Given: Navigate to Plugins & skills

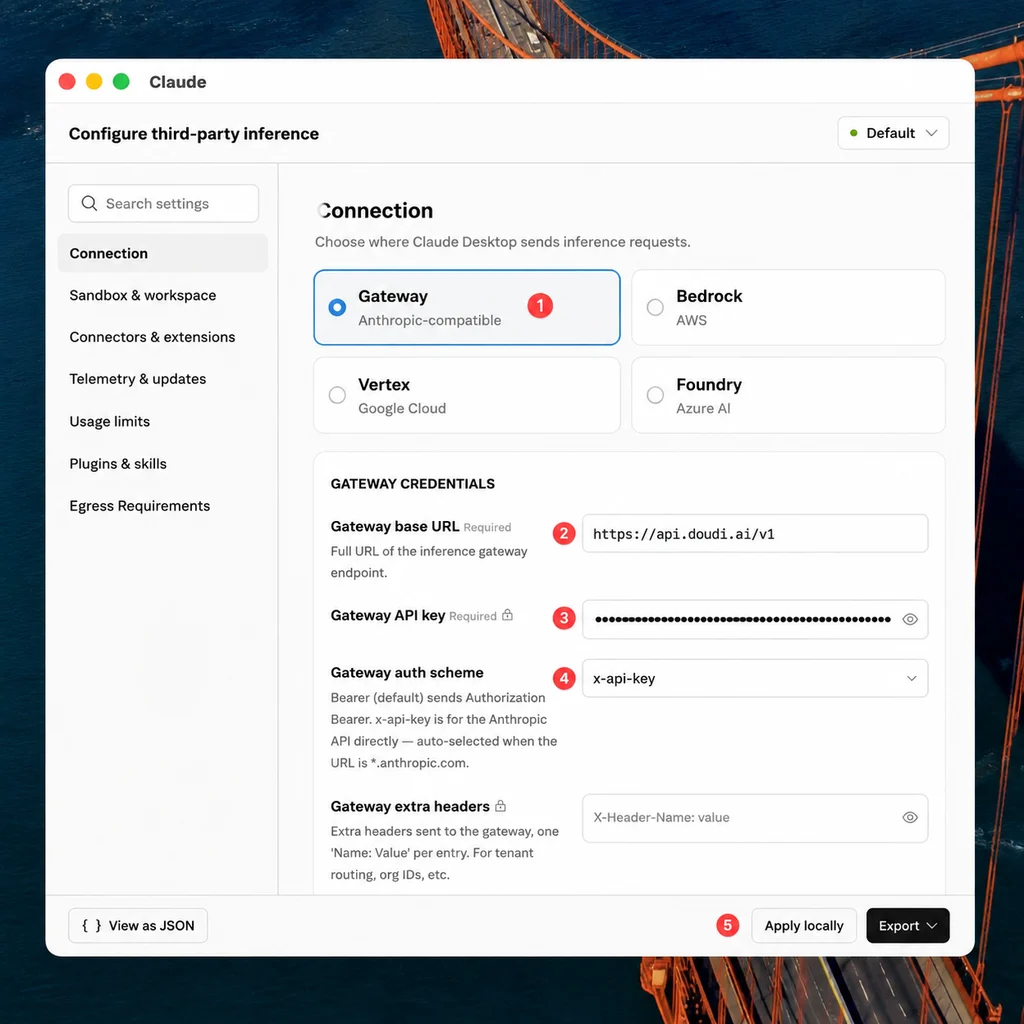Looking at the screenshot, I should pos(118,464).
